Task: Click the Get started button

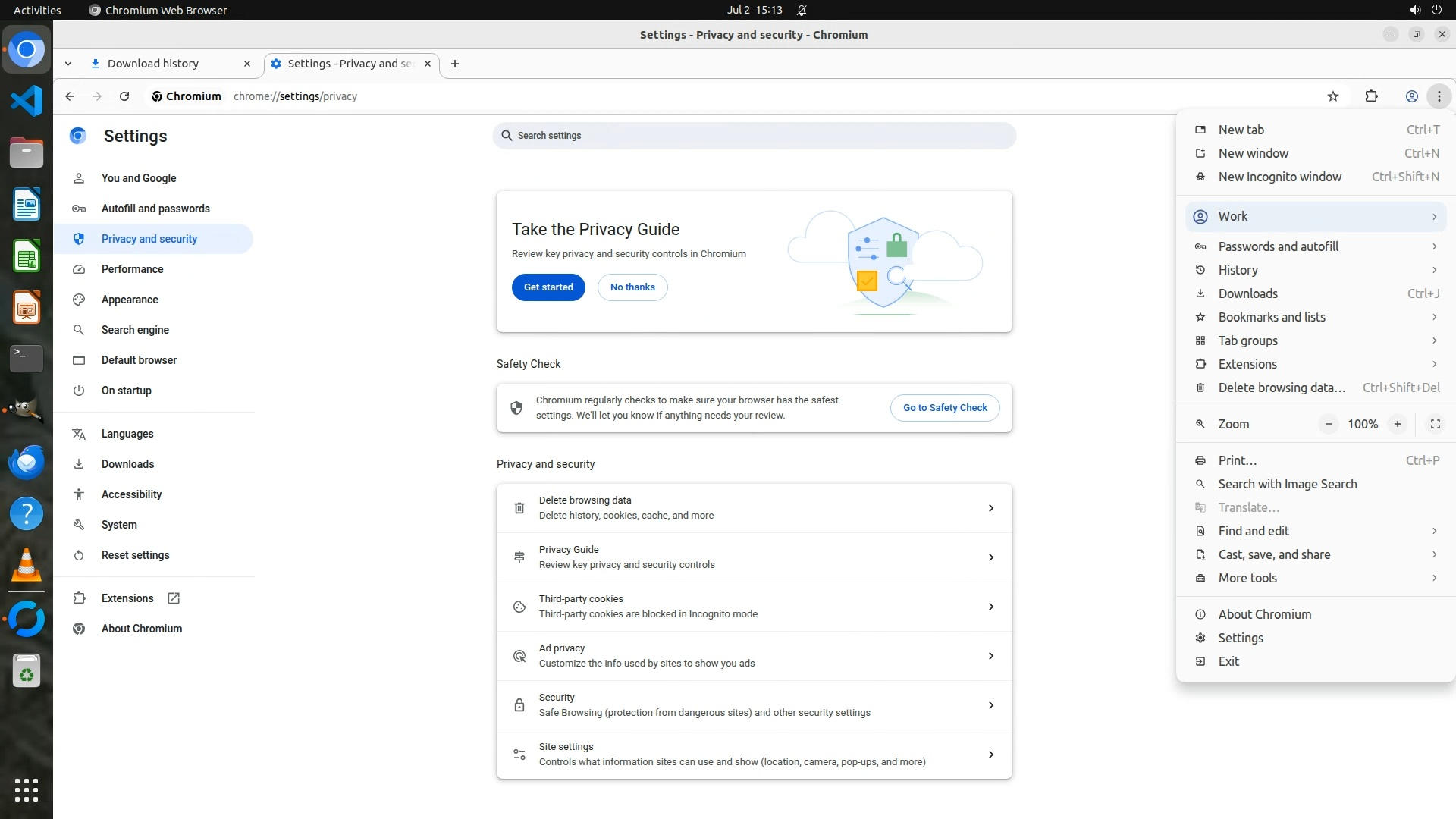Action: tap(548, 287)
